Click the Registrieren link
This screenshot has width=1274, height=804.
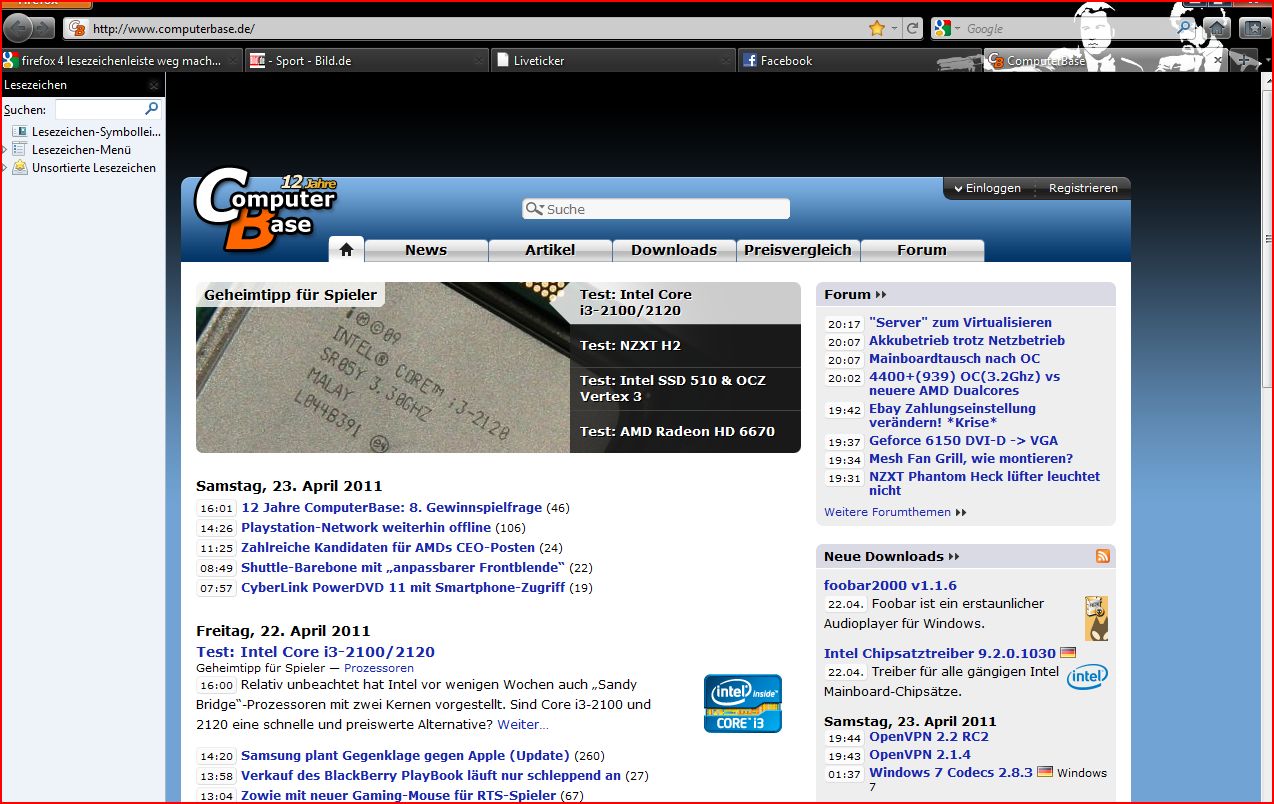[1083, 188]
